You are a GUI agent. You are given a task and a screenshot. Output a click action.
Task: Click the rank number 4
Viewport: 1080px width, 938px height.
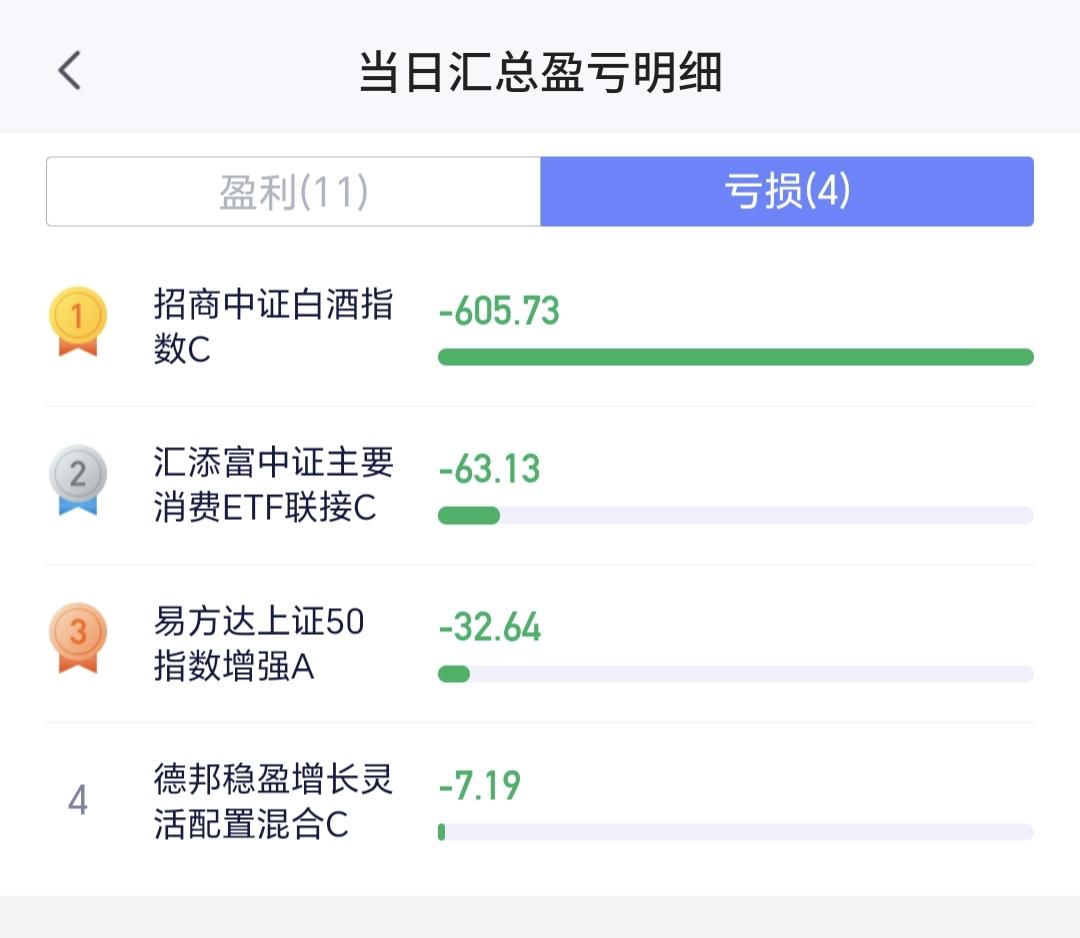coord(77,800)
